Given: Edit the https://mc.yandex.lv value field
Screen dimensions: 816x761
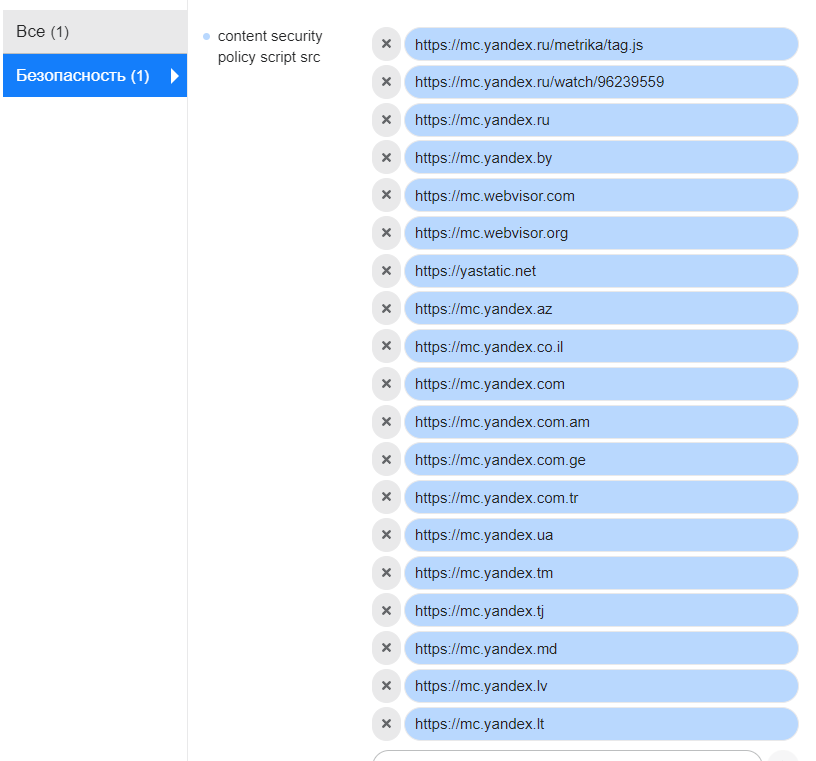Looking at the screenshot, I should pyautogui.click(x=601, y=686).
